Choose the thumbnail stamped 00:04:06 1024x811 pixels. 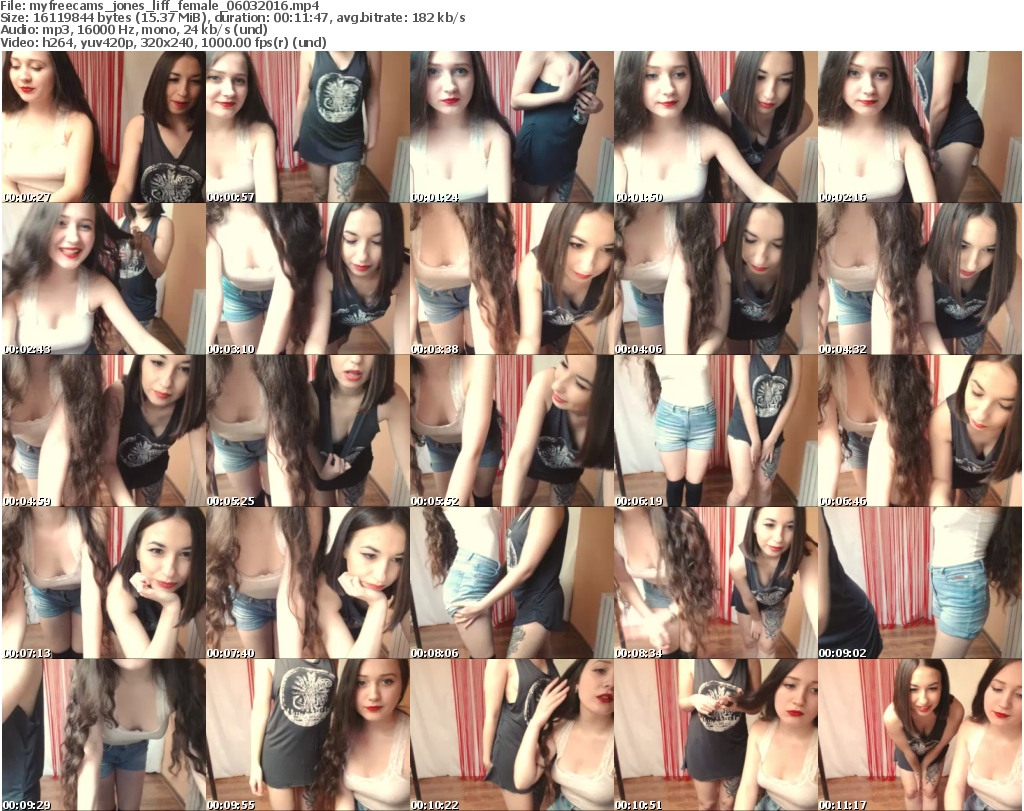(715, 279)
